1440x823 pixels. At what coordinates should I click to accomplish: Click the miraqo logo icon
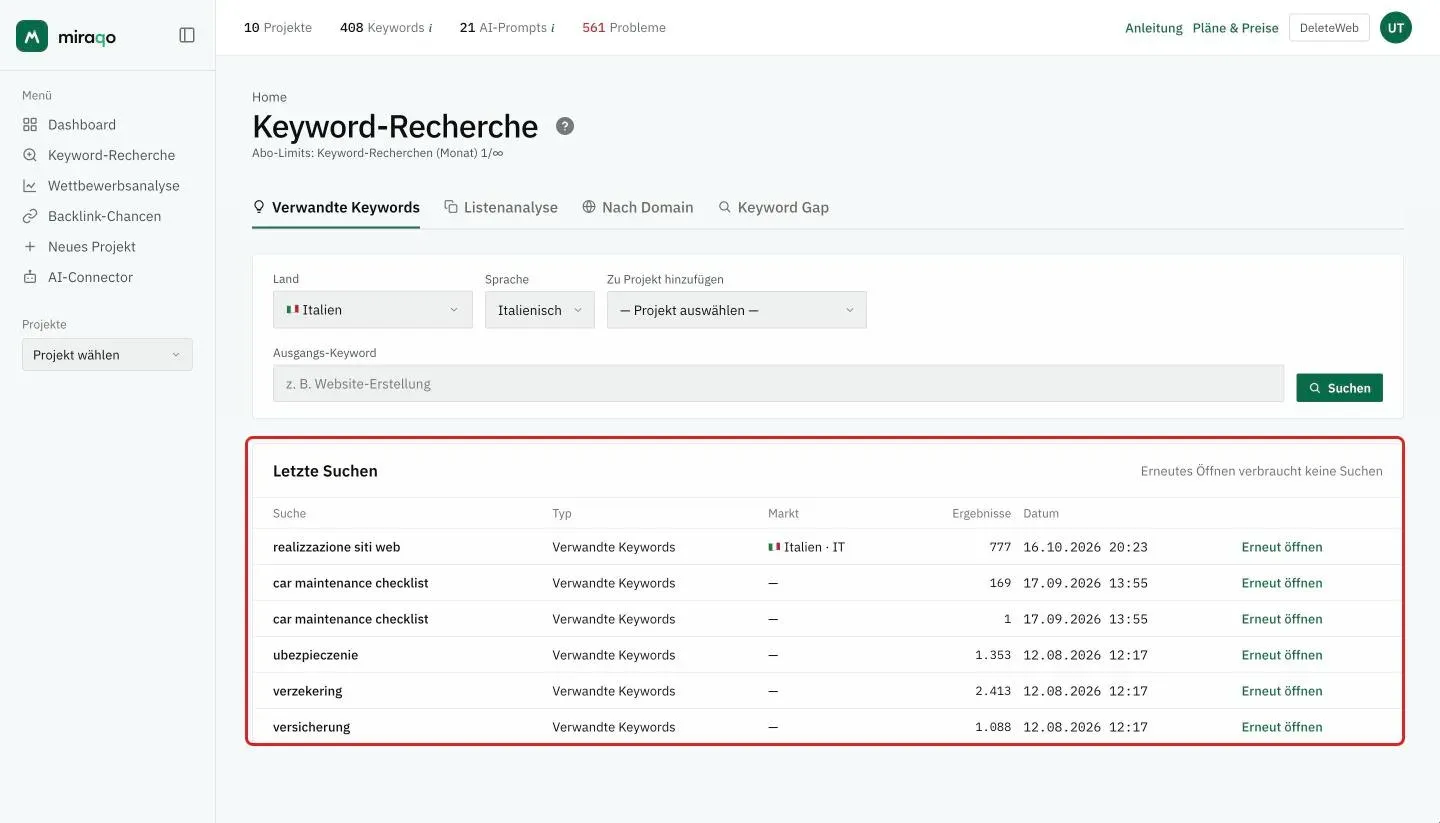pyautogui.click(x=32, y=36)
